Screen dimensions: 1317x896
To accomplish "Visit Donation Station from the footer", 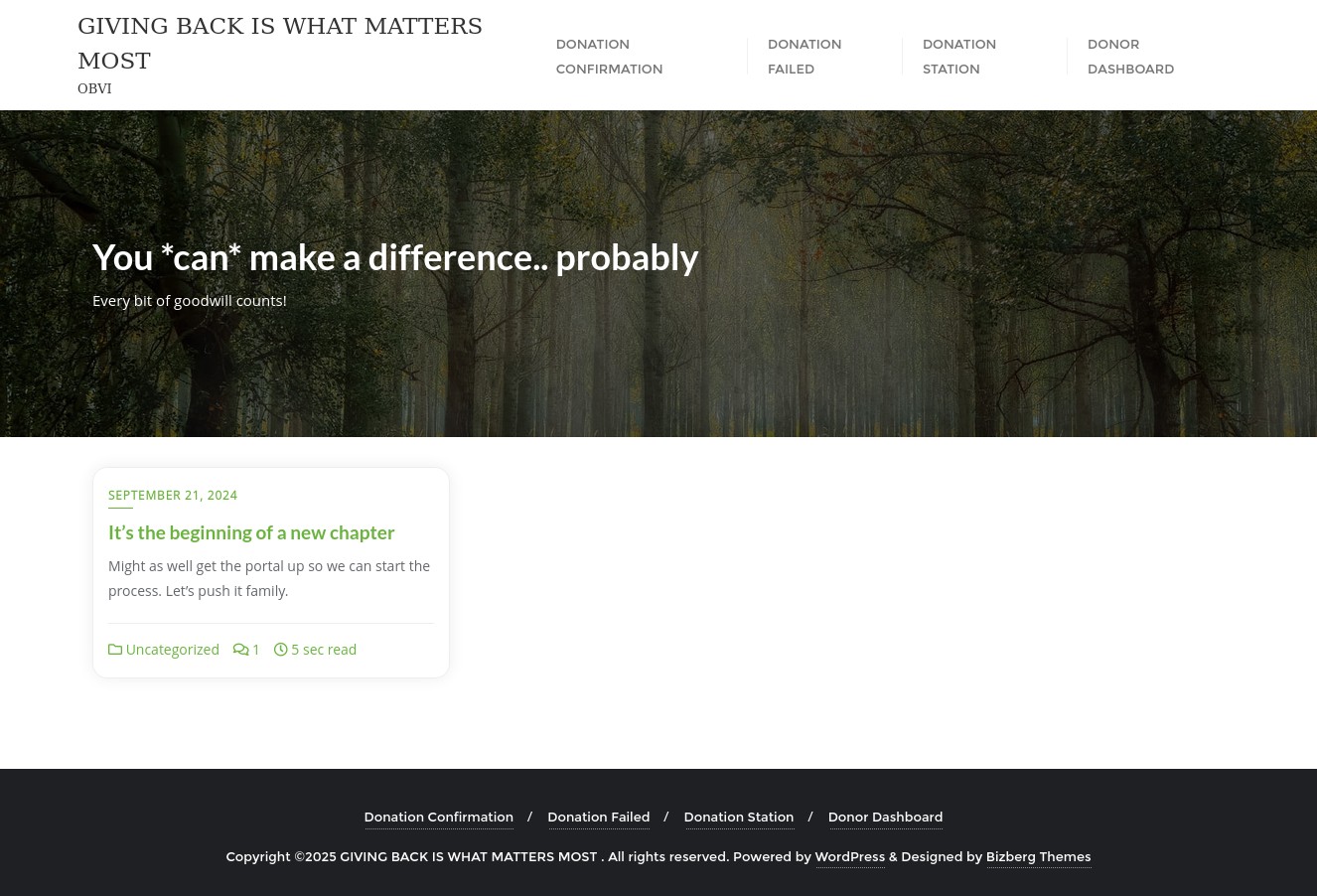I will [x=738, y=818].
